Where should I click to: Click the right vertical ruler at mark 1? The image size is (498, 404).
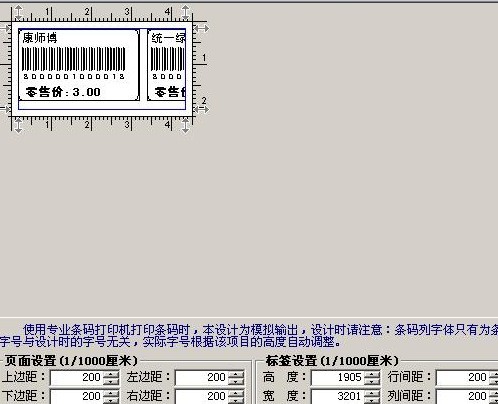[204, 58]
